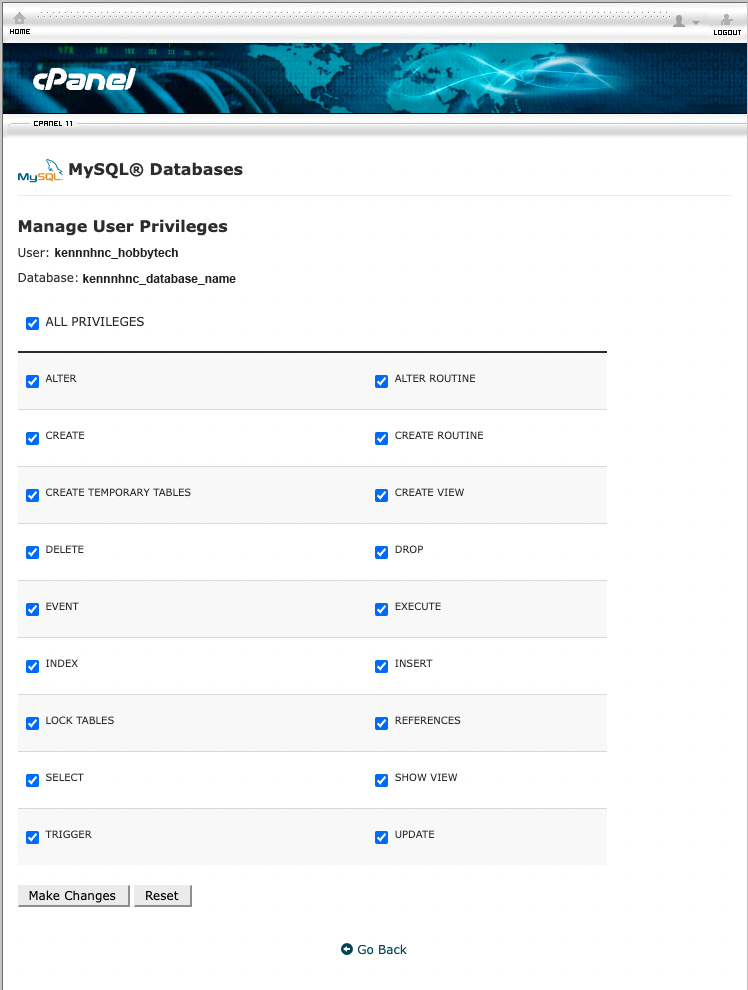Screen dimensions: 748x990
Task: Click the LOGOUT text label
Action: click(x=727, y=33)
